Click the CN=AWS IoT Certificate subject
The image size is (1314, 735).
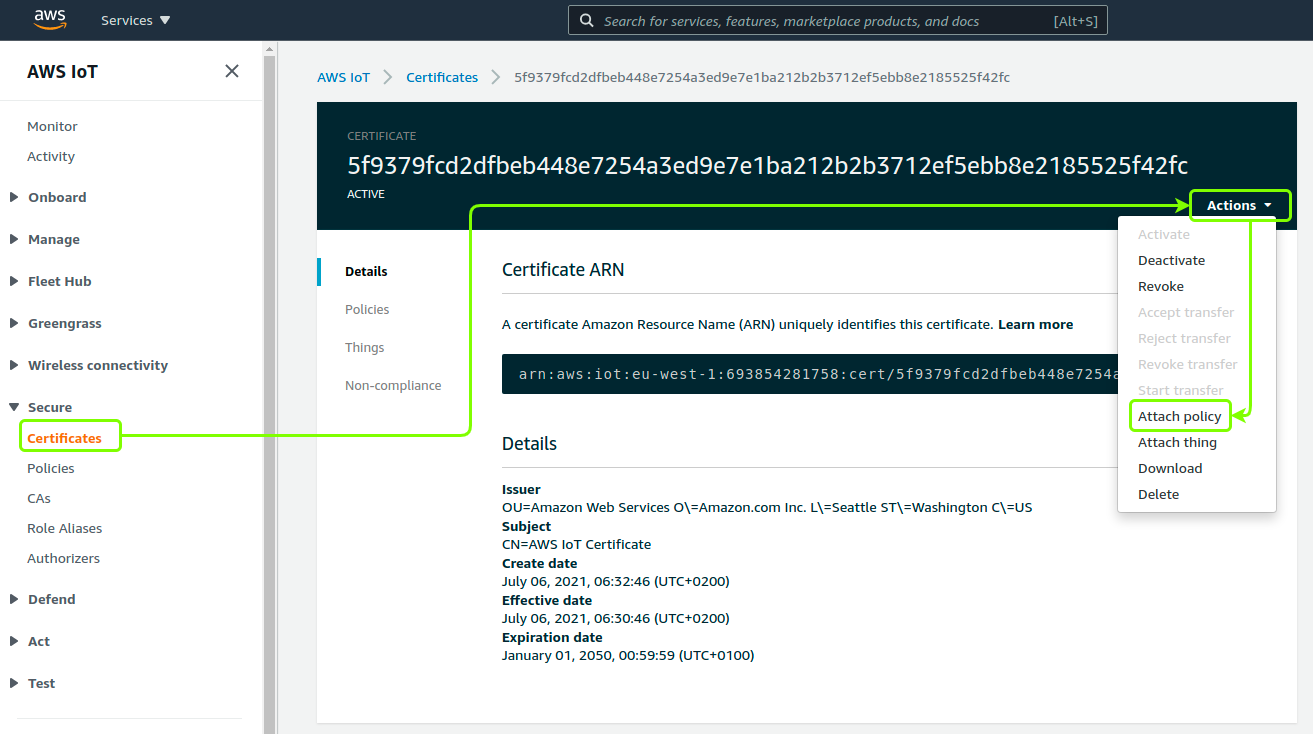[576, 544]
